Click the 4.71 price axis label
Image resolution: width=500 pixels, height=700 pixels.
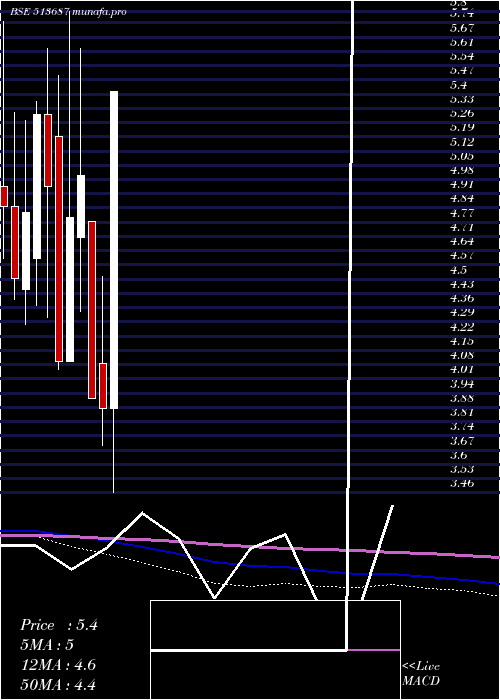click(462, 227)
